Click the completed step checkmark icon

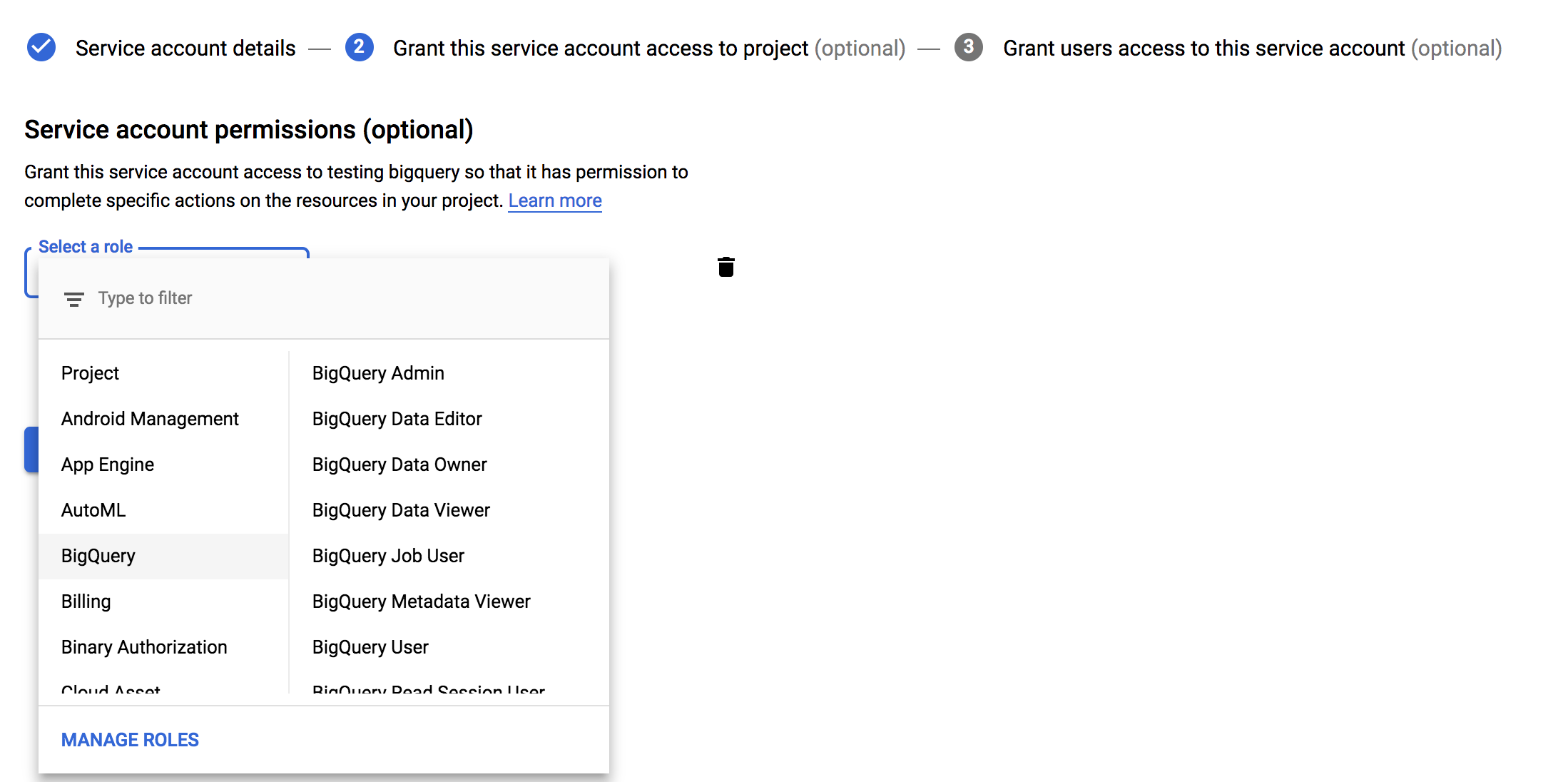(x=41, y=48)
